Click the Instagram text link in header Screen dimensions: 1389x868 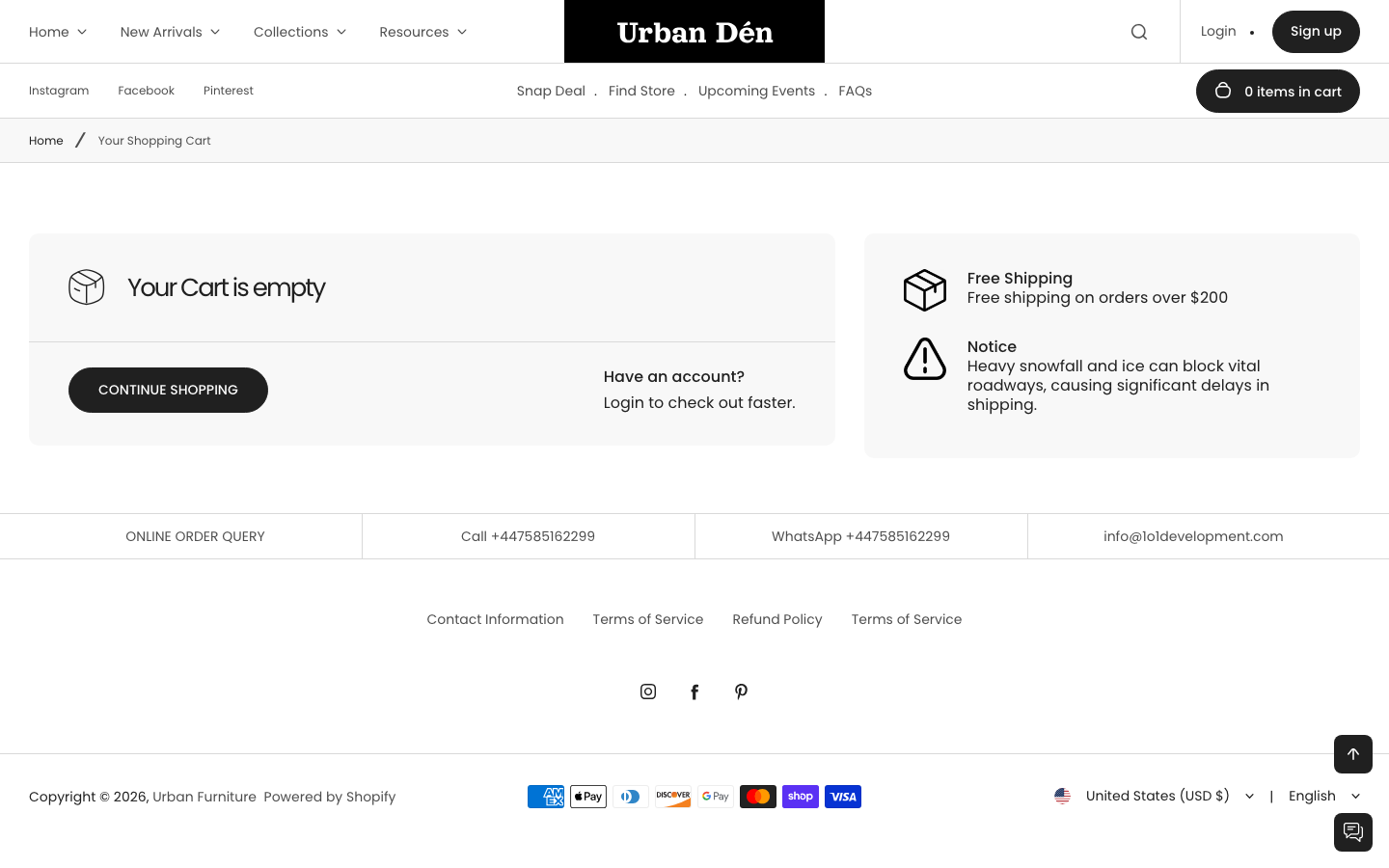coord(59,91)
